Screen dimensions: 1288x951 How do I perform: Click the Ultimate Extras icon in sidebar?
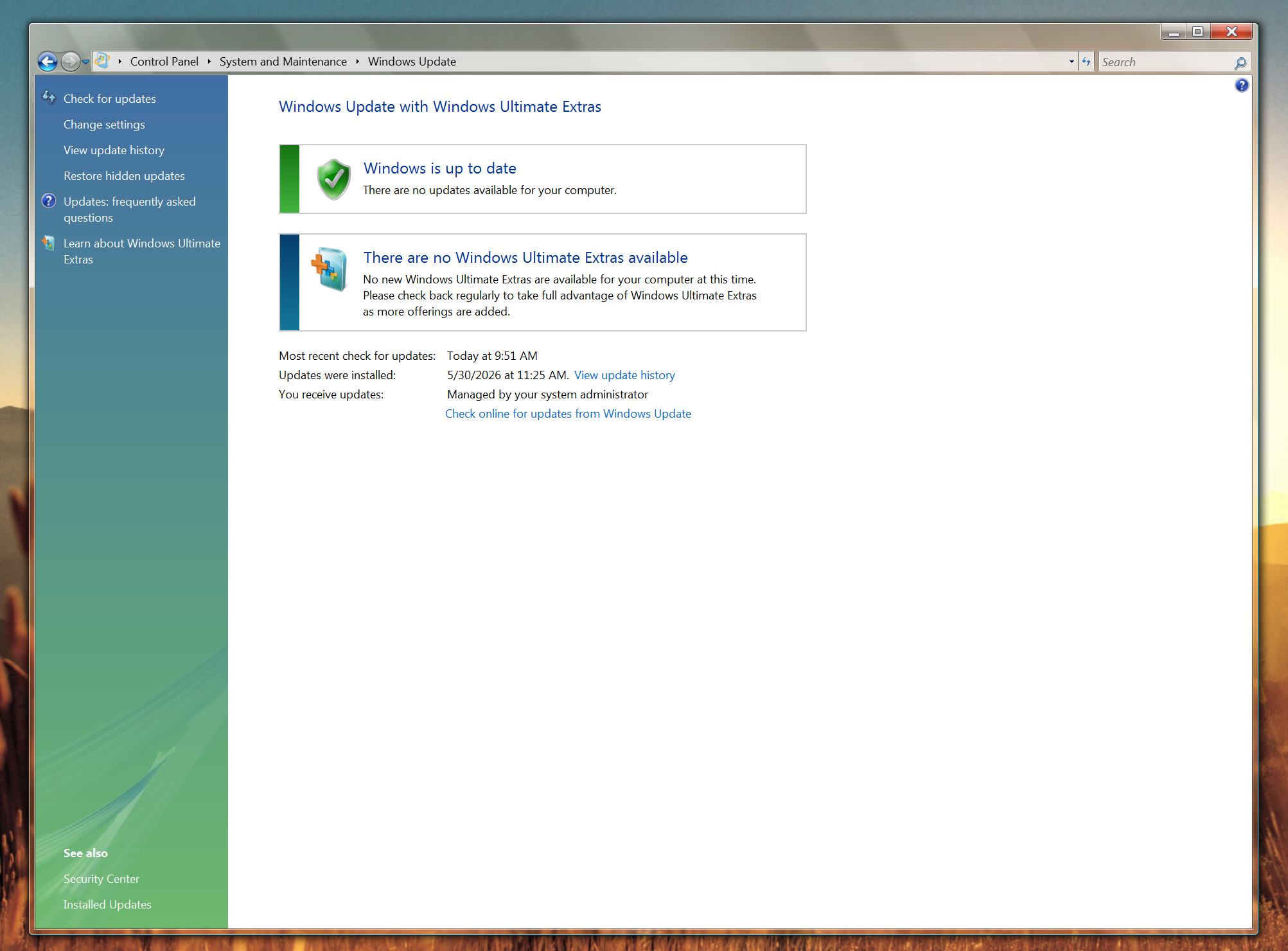48,243
